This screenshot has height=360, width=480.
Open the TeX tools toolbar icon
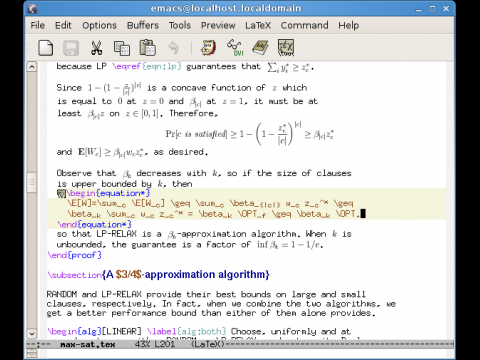pos(286,47)
